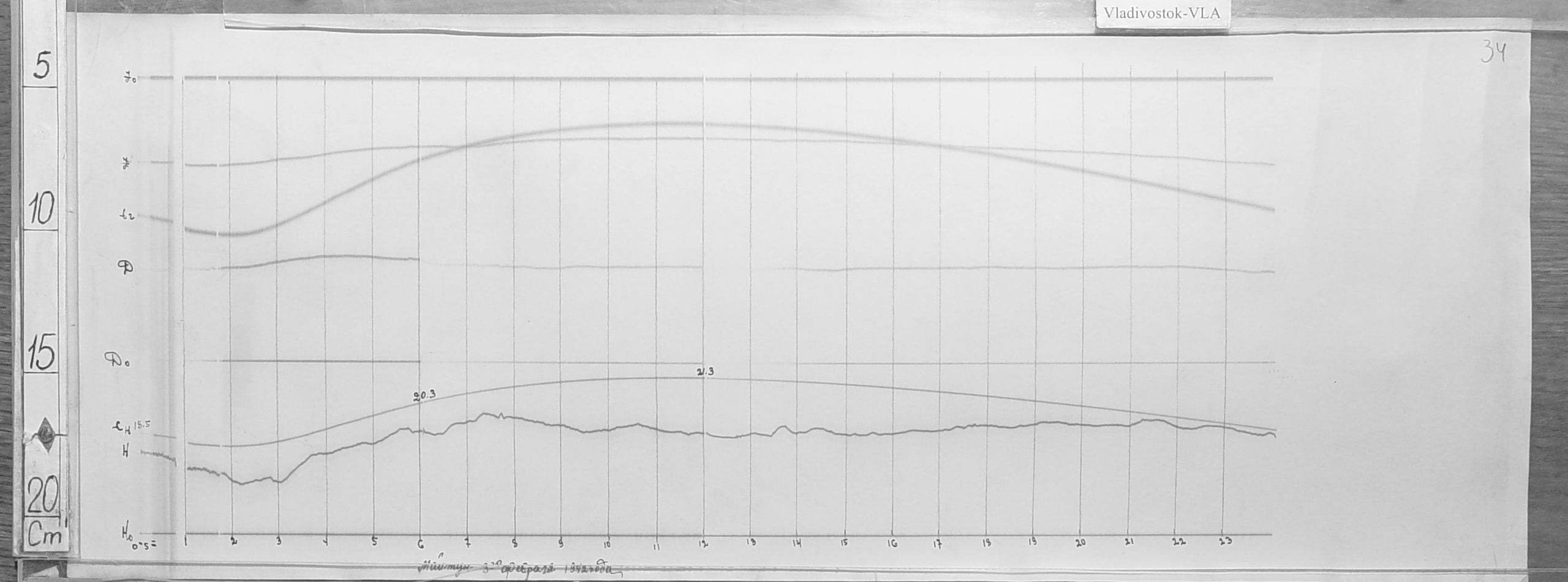Viewport: 1568px width, 582px height.
Task: Select the ruler mark labeled 15
Action: pos(40,353)
